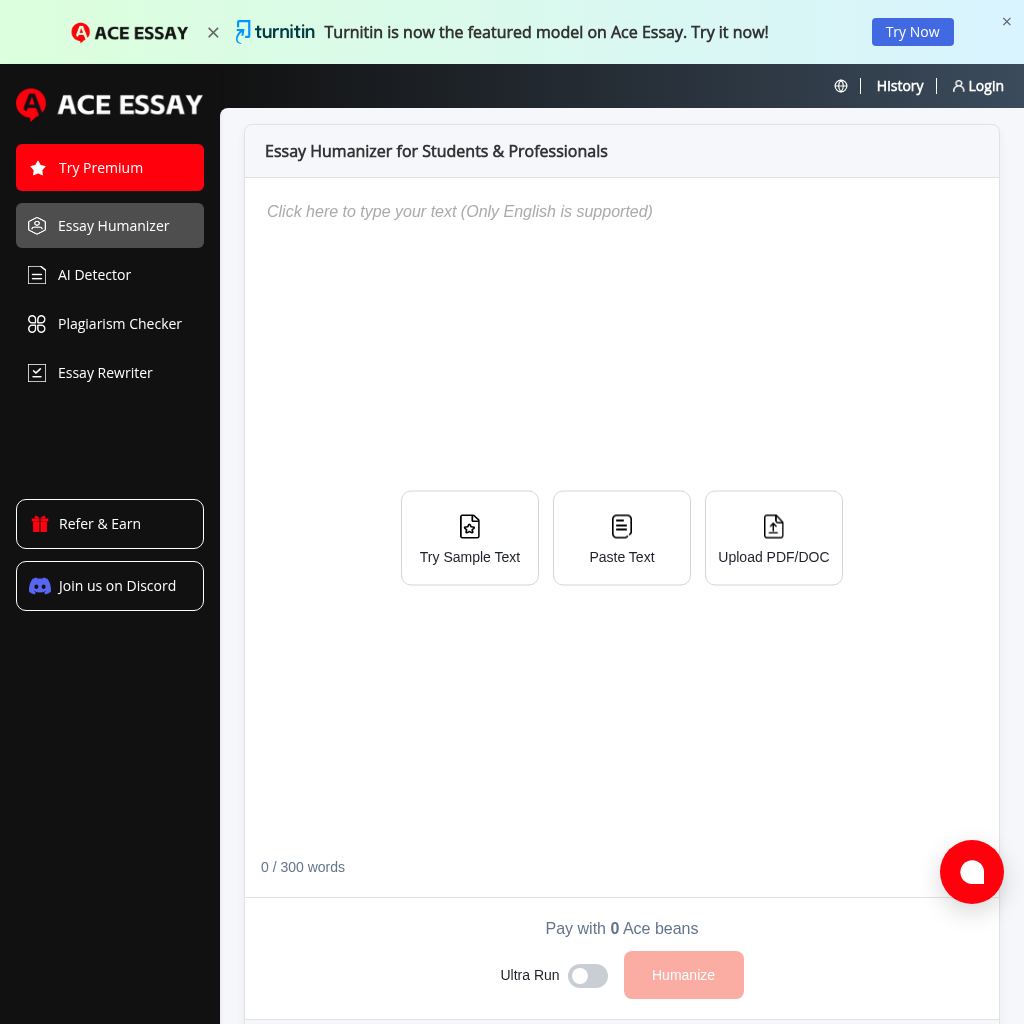
Task: Enable the Ultra Run toggle
Action: 588,975
